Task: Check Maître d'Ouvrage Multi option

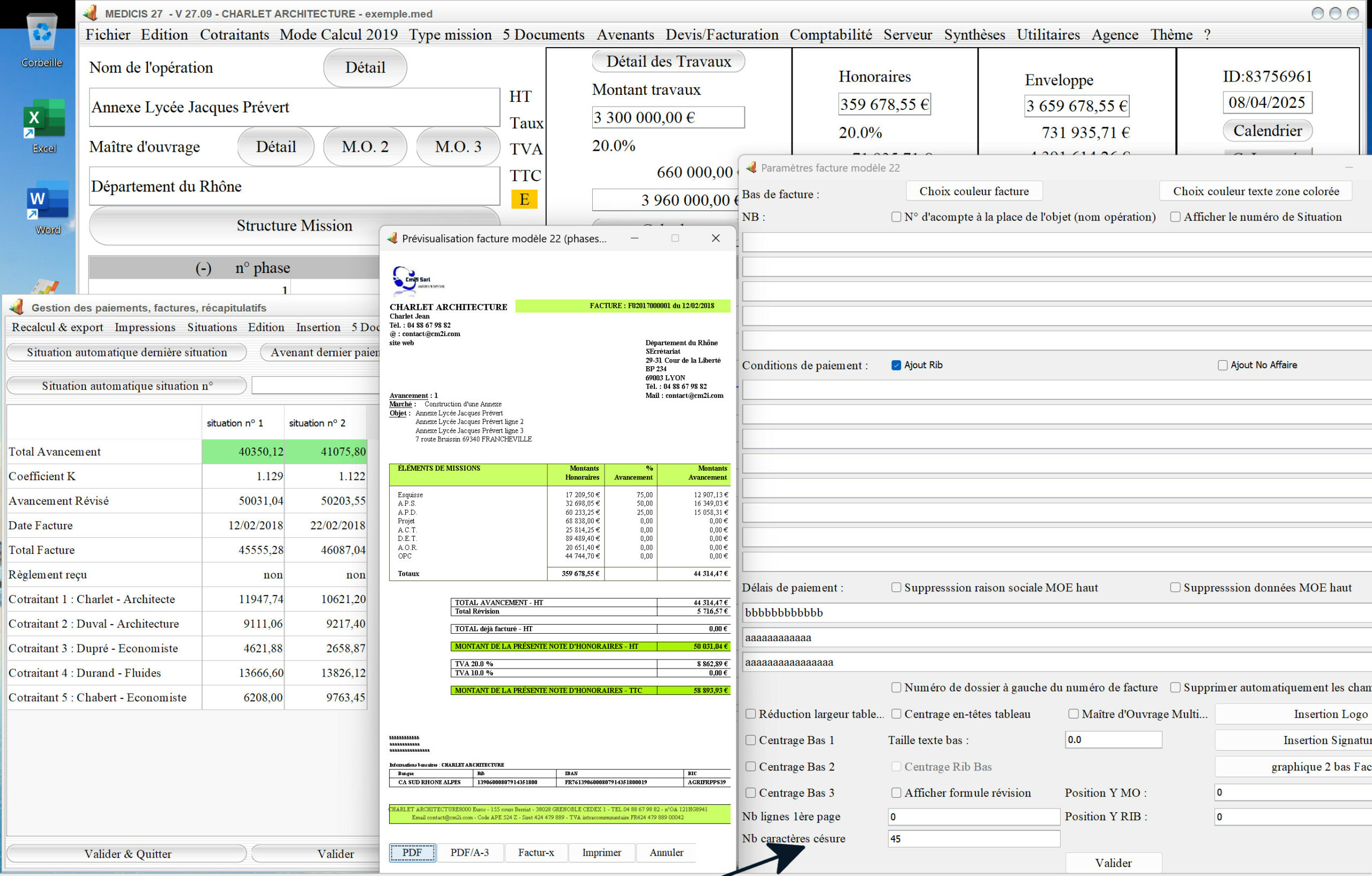Action: [1073, 714]
